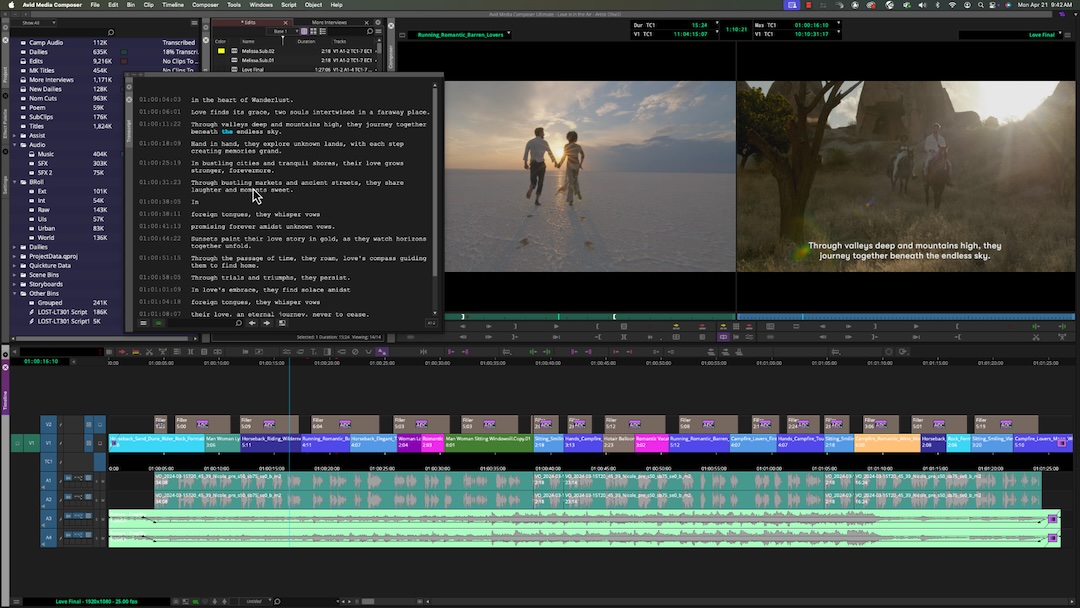Select the red Overwrite arrow icon
The height and width of the screenshot is (608, 1080).
pyautogui.click(x=701, y=326)
